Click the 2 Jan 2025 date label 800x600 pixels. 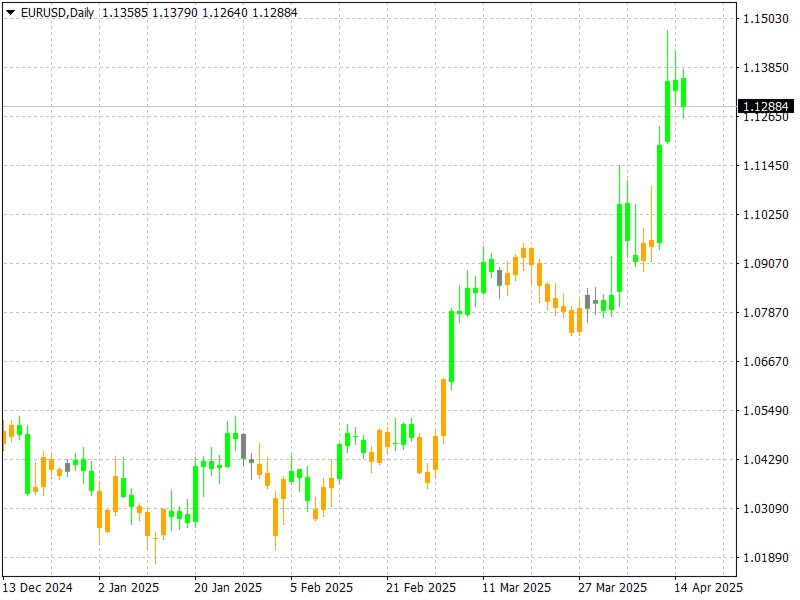pos(128,588)
